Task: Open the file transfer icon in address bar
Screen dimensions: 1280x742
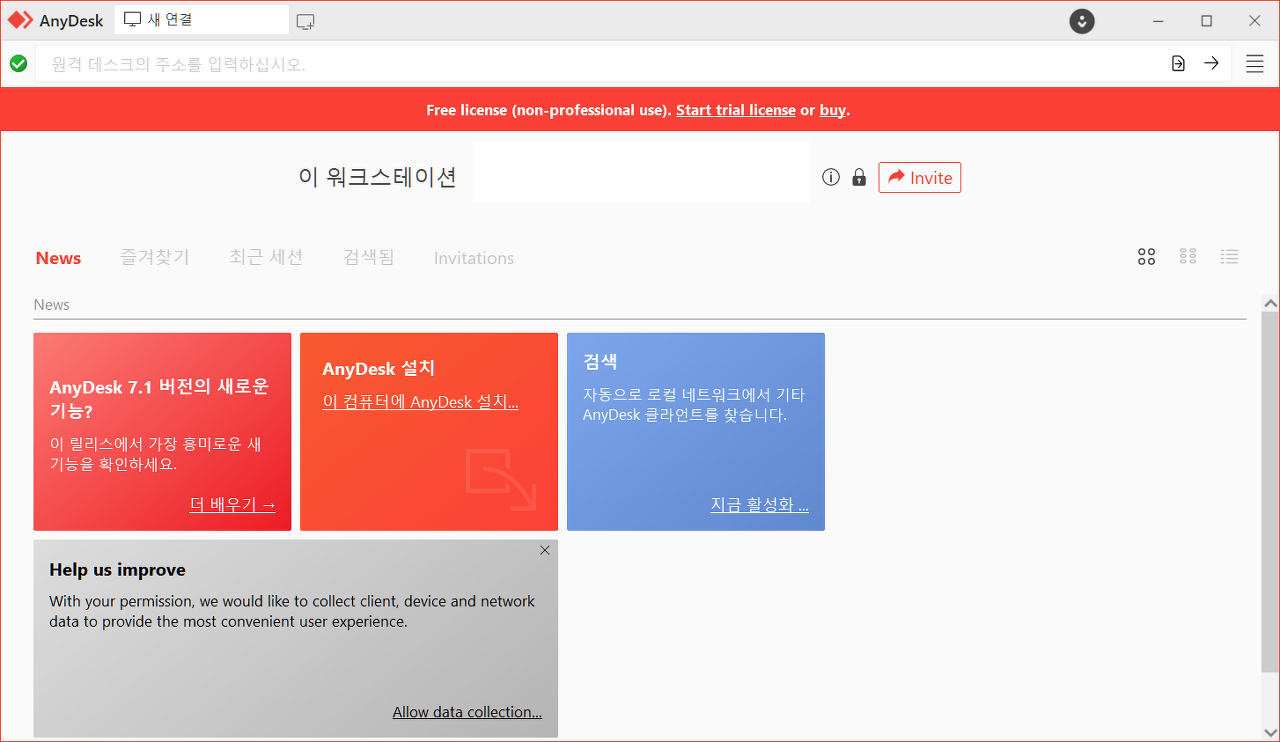Action: coord(1178,64)
